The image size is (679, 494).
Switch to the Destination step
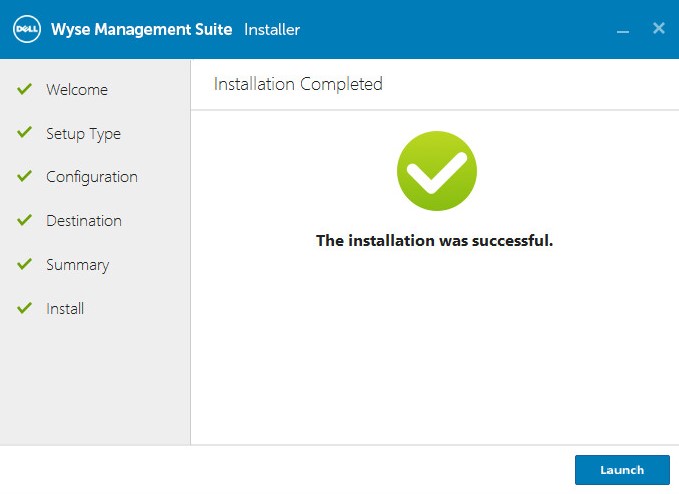click(84, 221)
